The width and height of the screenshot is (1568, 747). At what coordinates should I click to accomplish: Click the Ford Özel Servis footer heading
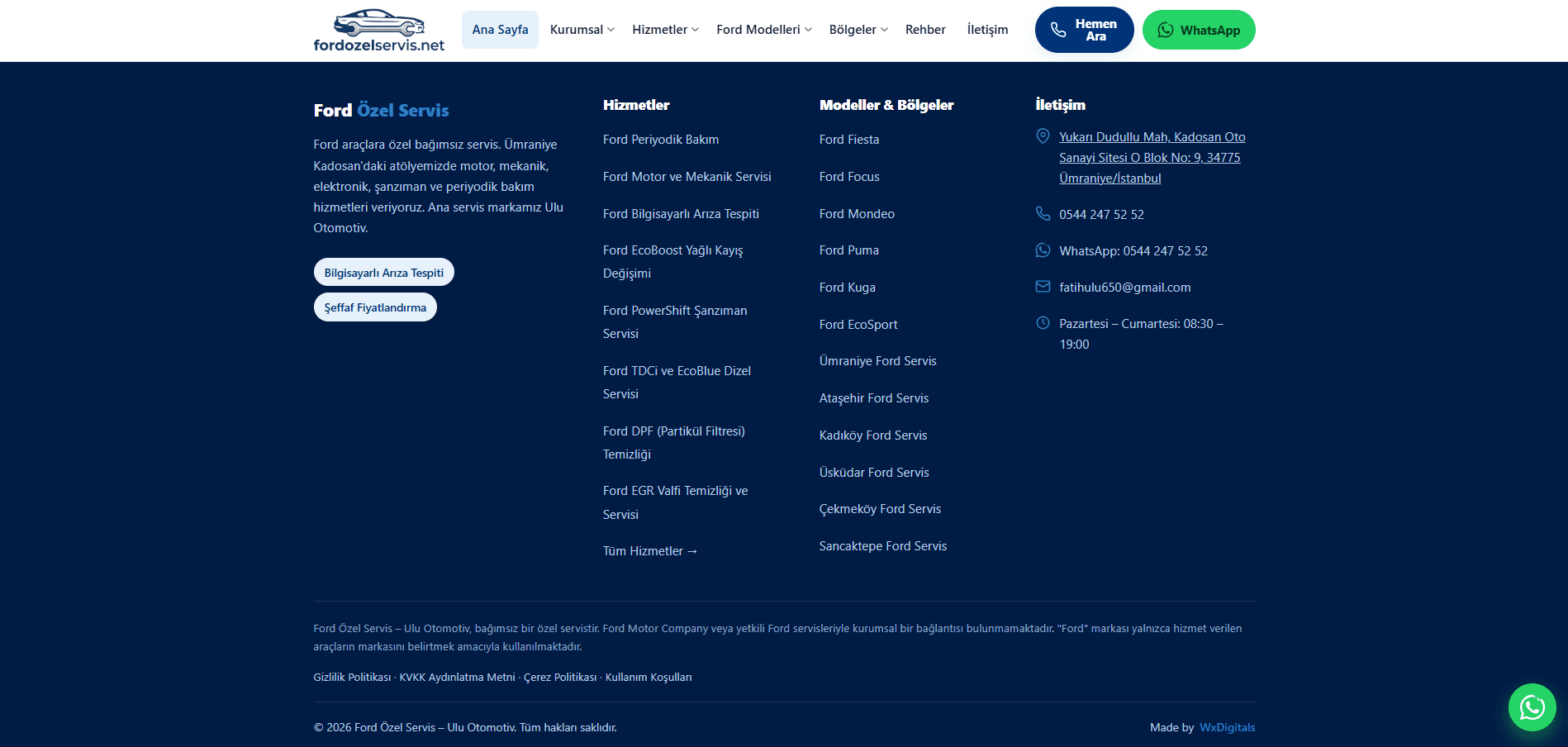382,111
